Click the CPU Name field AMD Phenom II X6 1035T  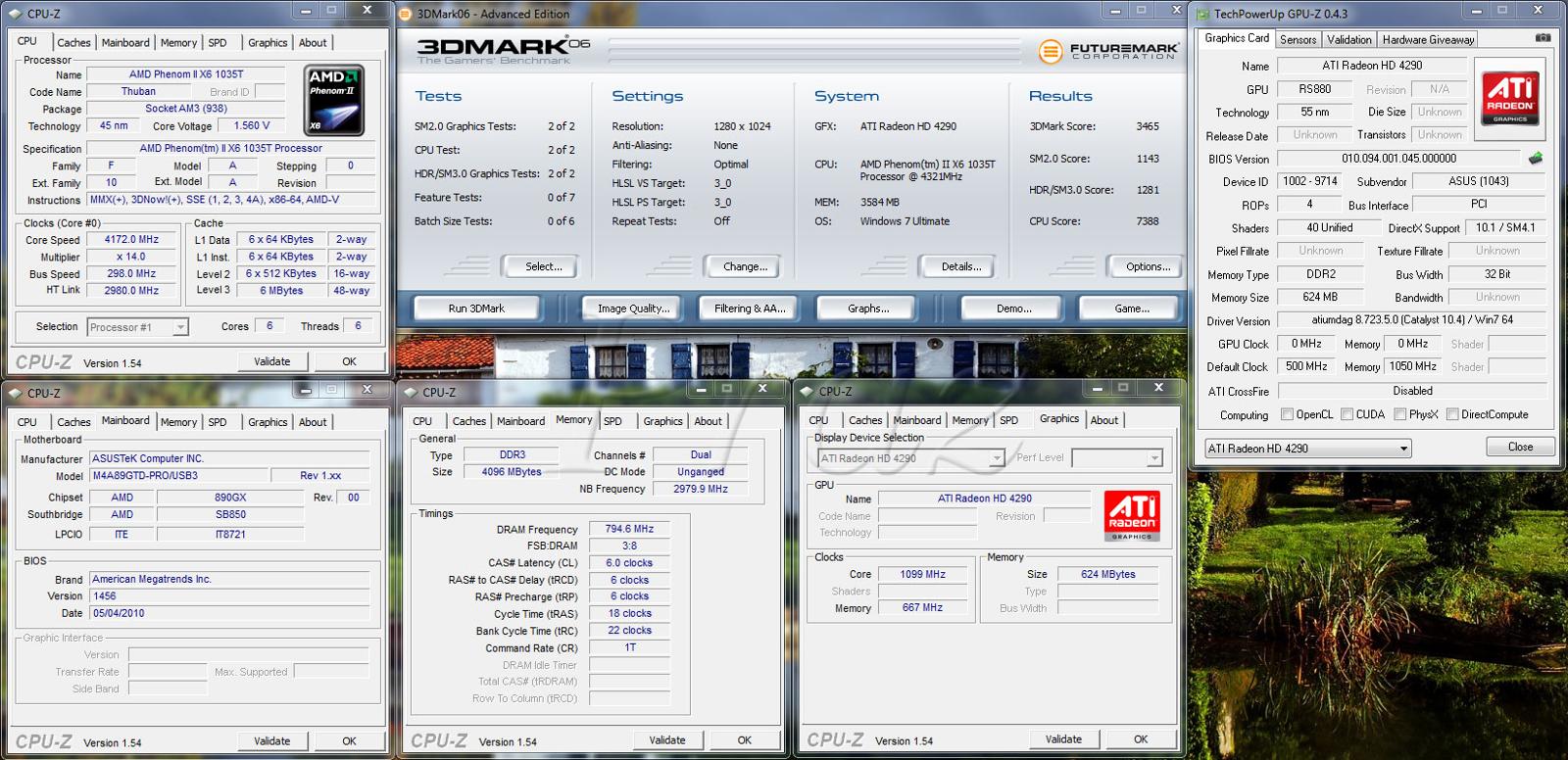pos(186,74)
